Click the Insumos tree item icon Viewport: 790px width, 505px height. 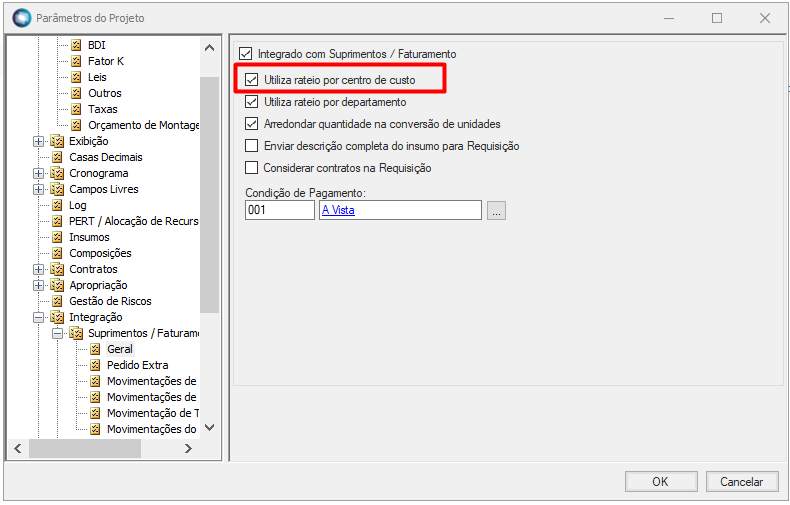pyautogui.click(x=58, y=237)
